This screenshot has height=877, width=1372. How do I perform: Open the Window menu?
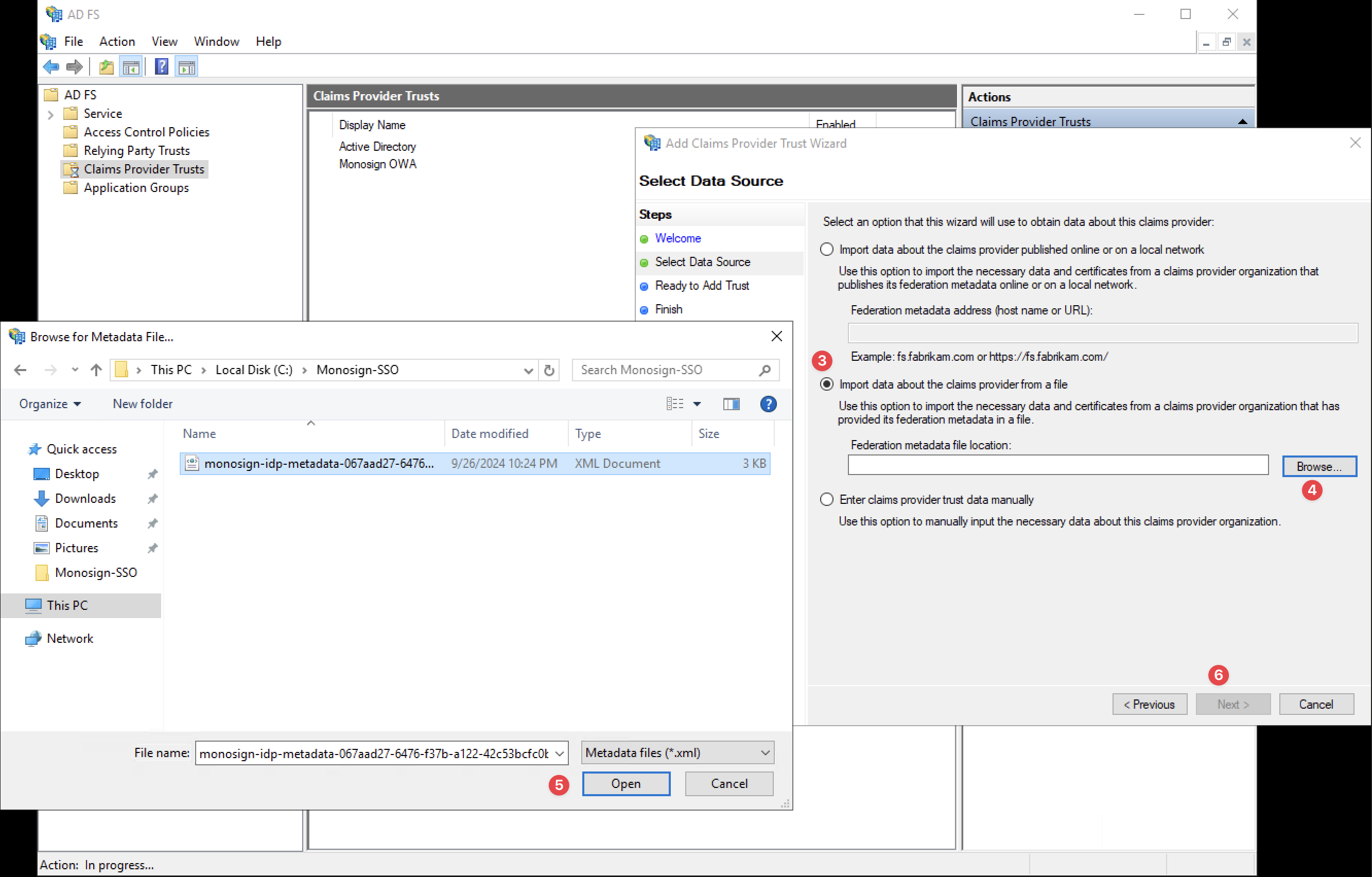coord(216,42)
